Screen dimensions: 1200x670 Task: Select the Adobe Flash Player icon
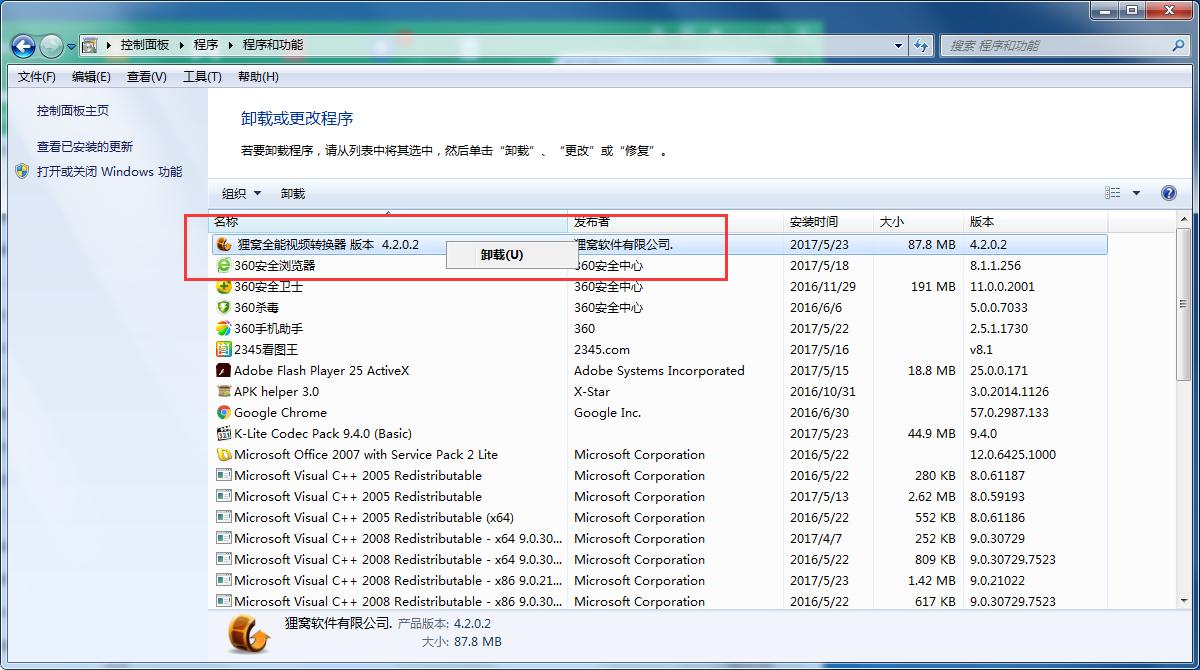224,371
